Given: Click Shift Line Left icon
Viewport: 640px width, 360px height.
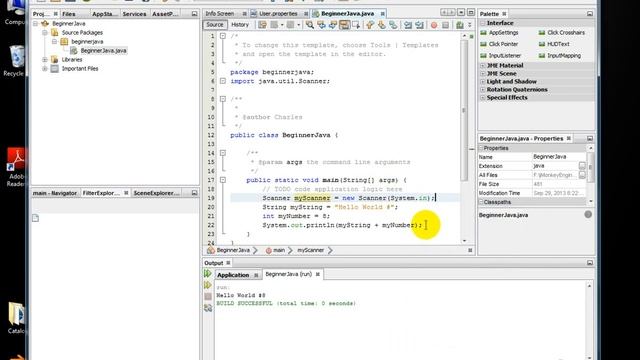Looking at the screenshot, I should click(x=408, y=25).
